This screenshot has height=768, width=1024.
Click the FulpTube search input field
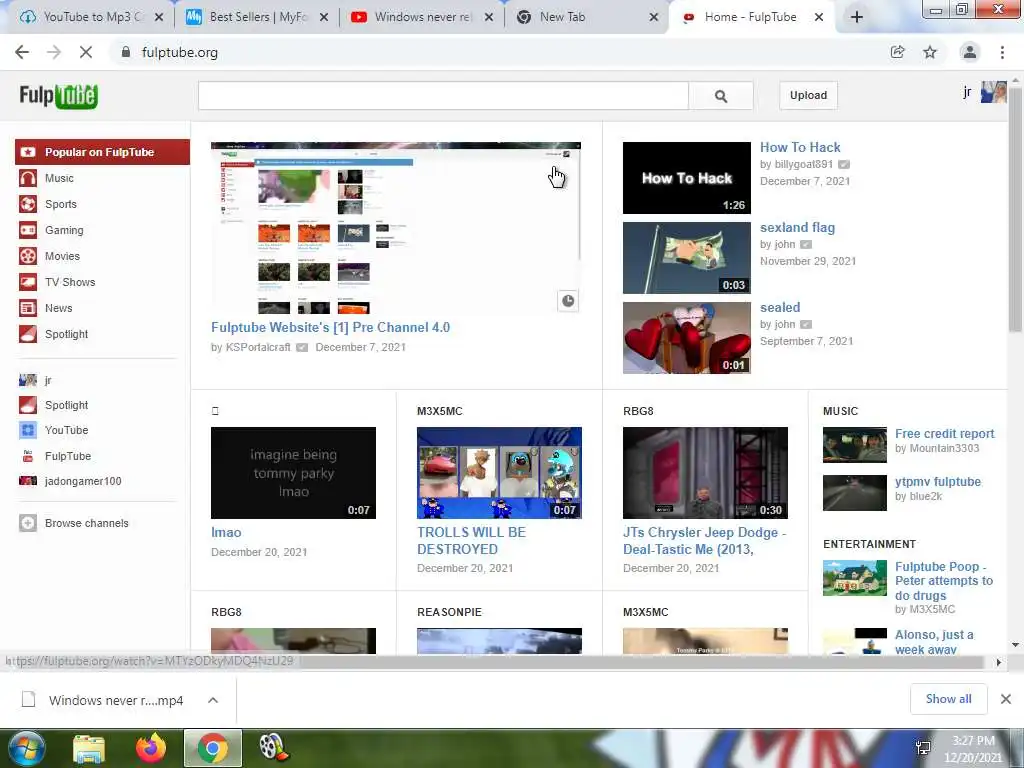tap(443, 96)
